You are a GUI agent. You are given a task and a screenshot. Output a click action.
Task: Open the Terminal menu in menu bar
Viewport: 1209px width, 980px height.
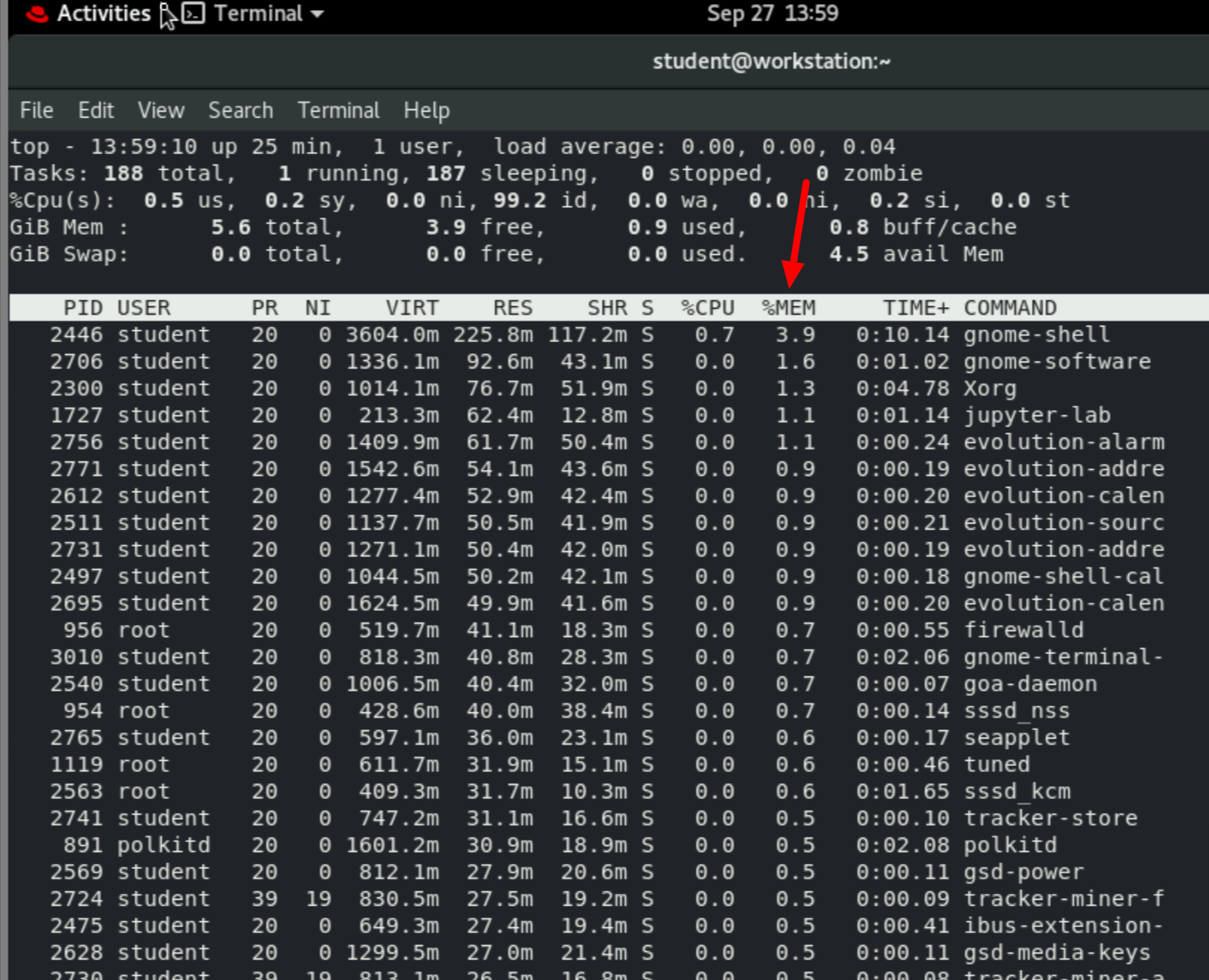pyautogui.click(x=338, y=110)
